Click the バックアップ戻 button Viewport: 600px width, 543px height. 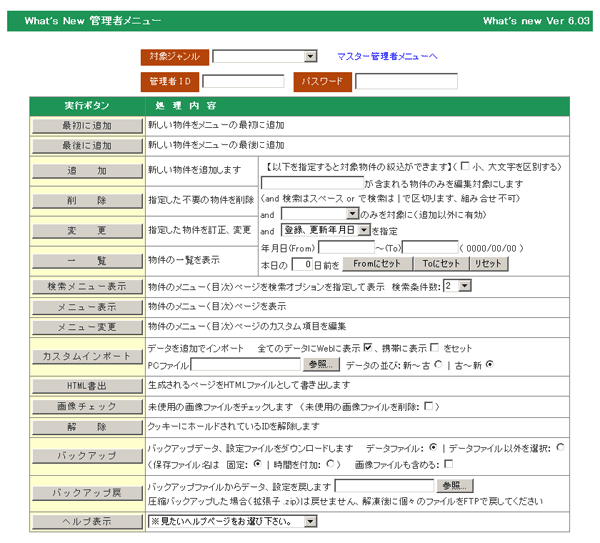tap(87, 493)
